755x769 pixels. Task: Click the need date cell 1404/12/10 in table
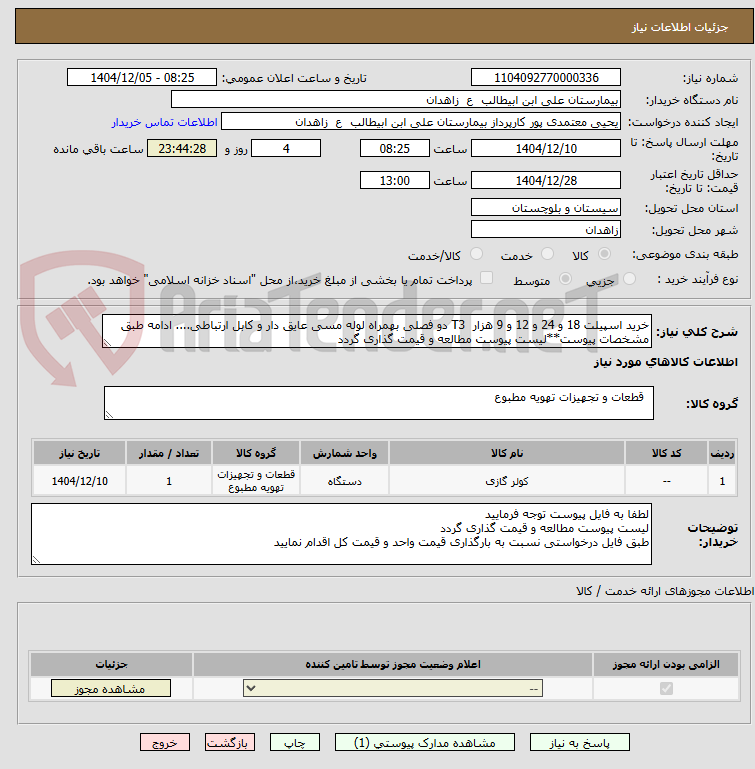79,481
